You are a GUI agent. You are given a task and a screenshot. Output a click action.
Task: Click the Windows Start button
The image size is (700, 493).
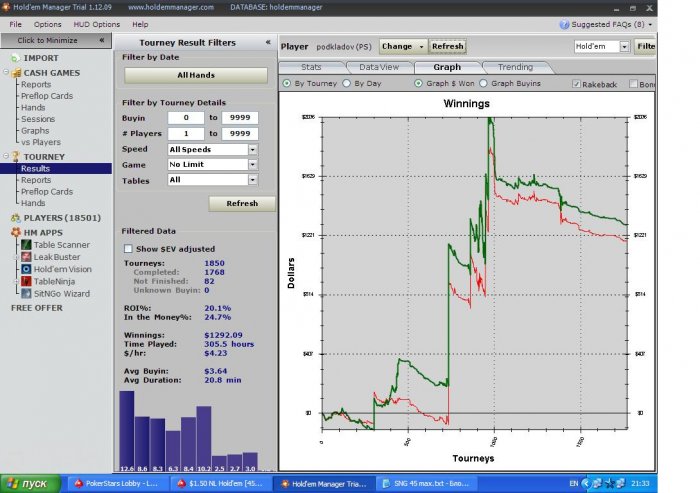(30, 484)
